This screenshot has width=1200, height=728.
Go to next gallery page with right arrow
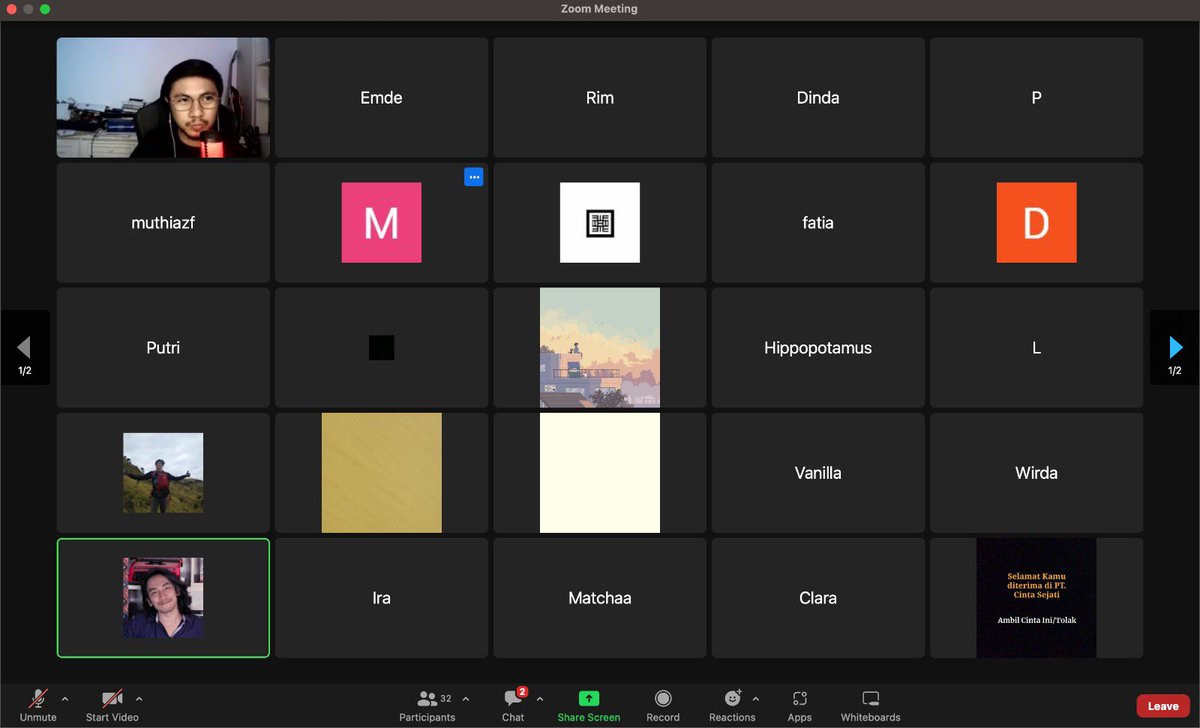click(1175, 347)
